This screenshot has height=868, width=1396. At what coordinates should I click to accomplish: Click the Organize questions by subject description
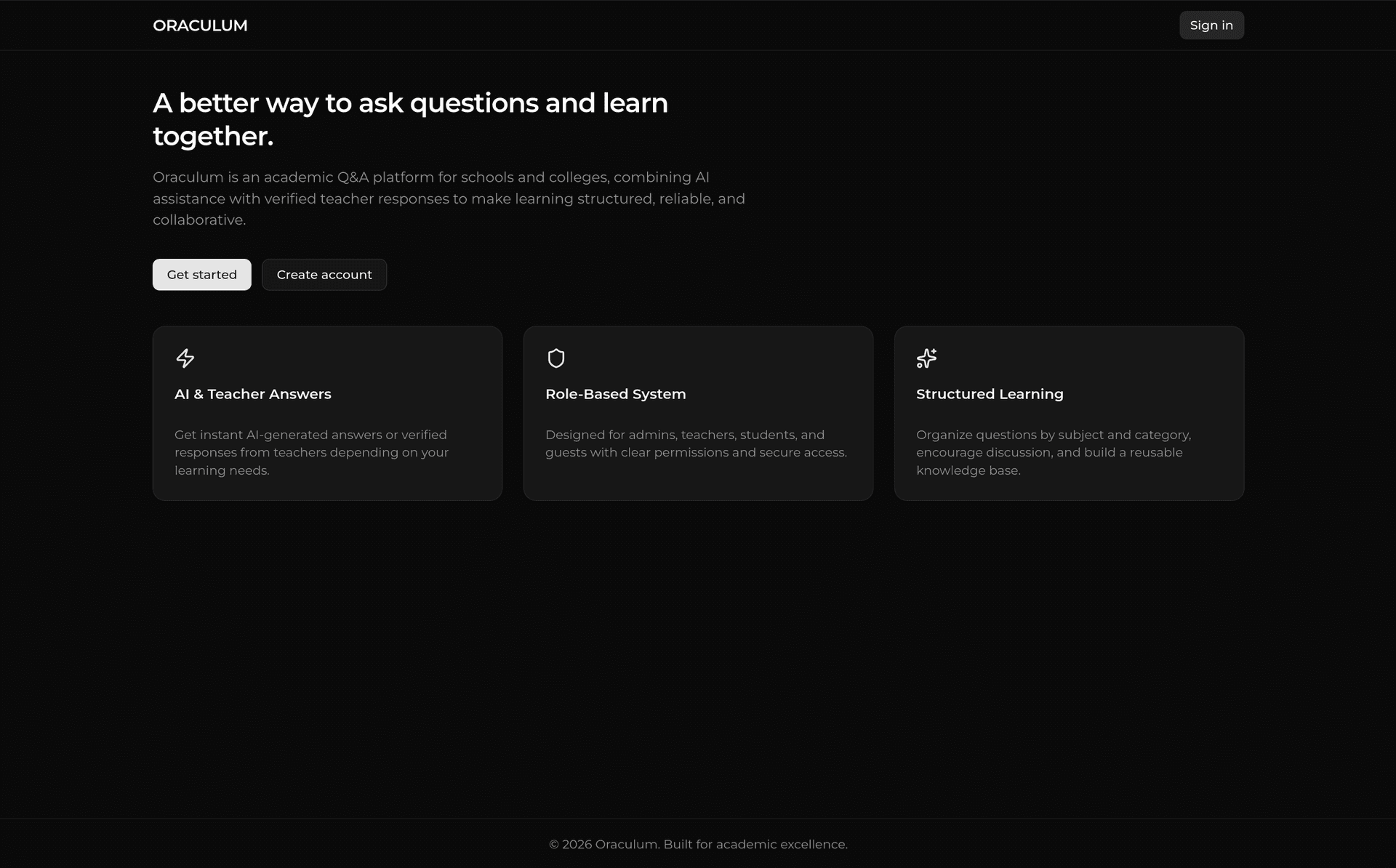(1053, 452)
